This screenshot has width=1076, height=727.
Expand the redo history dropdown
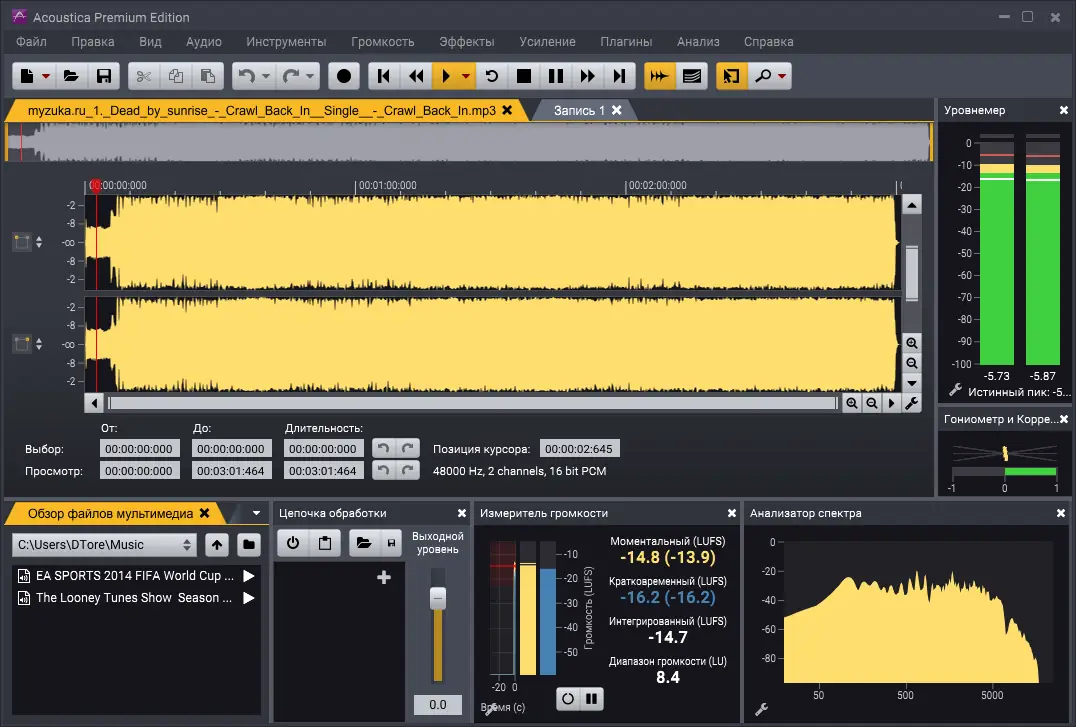tap(310, 76)
